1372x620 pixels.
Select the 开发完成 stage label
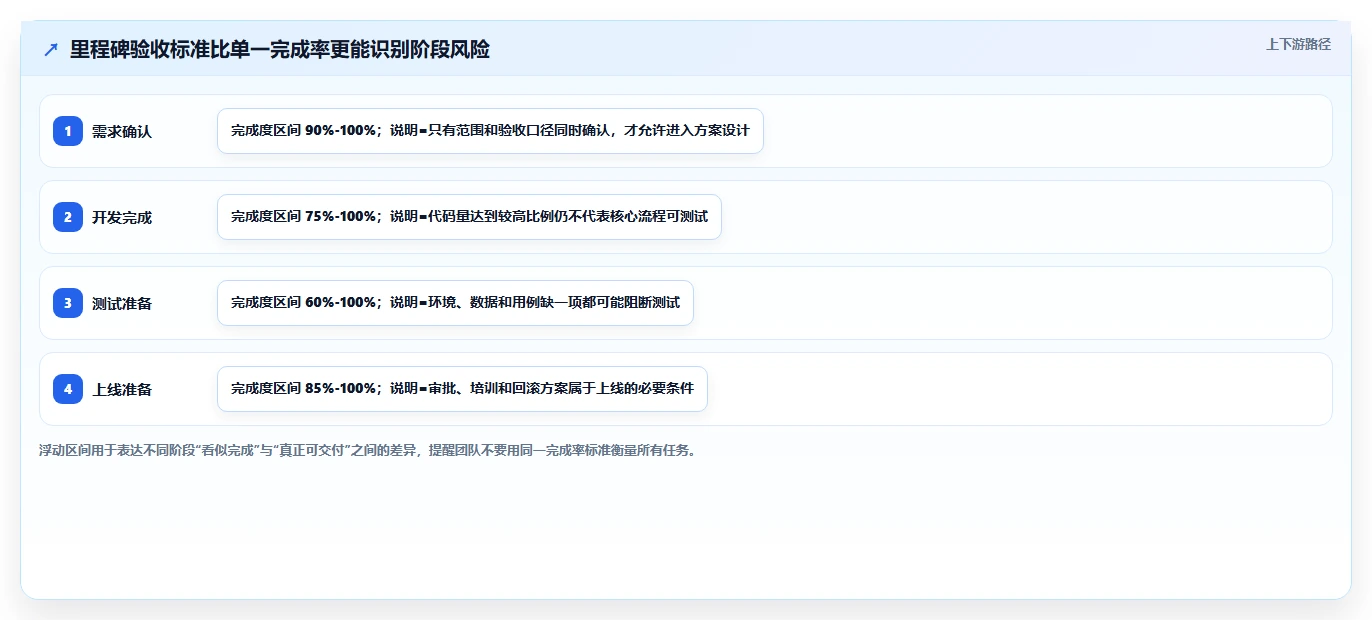122,217
